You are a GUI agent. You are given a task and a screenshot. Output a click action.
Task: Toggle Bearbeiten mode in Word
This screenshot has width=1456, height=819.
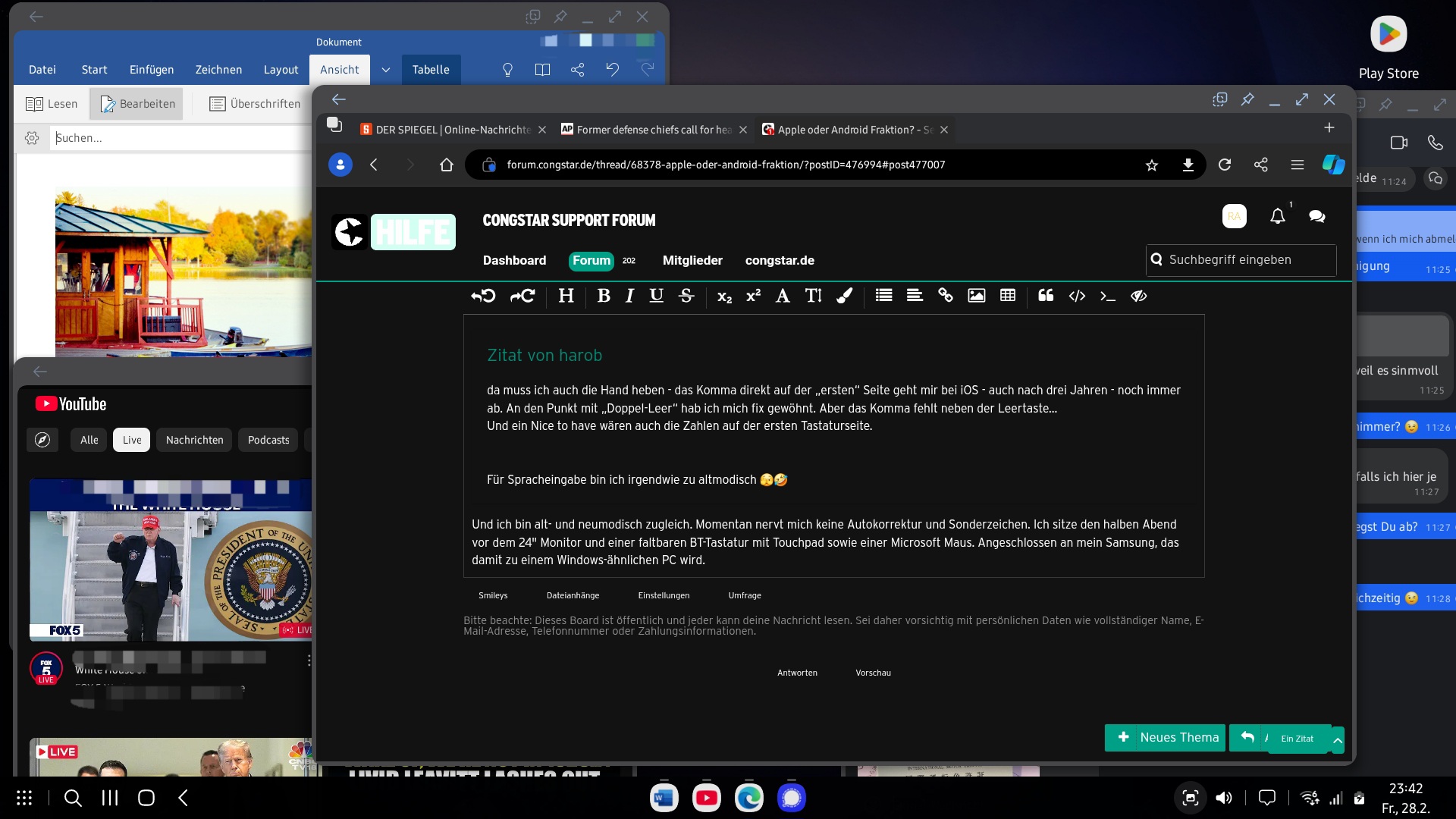tap(137, 104)
